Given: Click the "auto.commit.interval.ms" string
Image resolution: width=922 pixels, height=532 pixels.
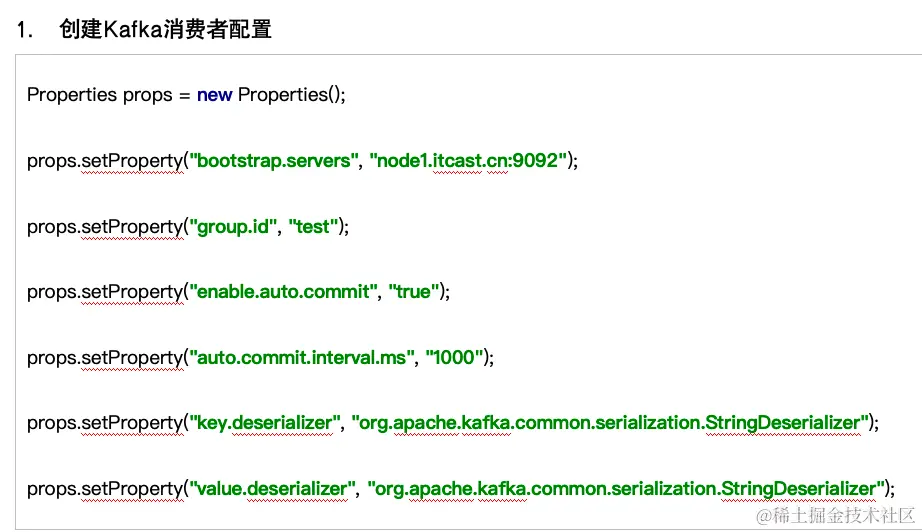Looking at the screenshot, I should [x=302, y=357].
